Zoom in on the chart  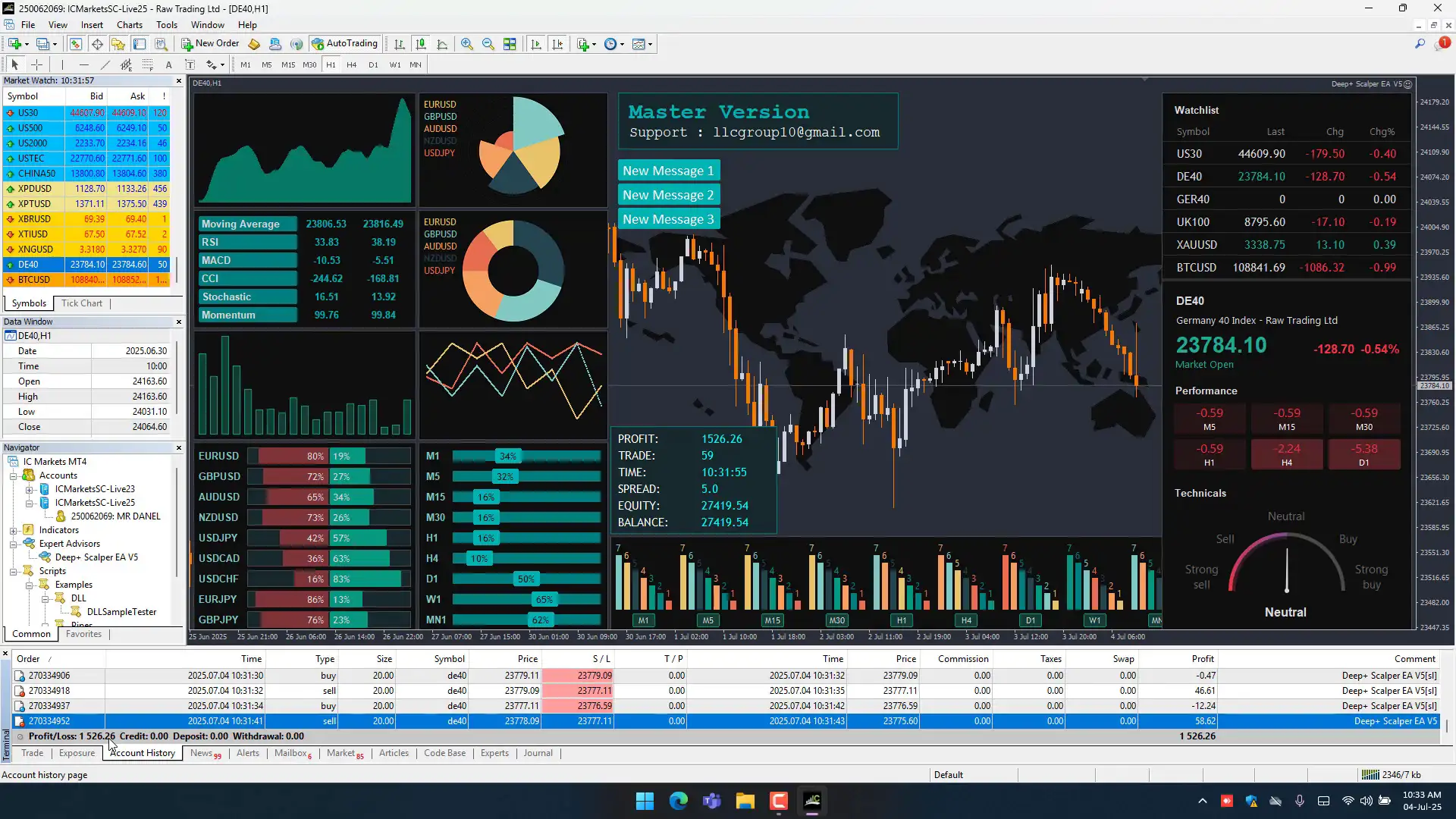[467, 44]
